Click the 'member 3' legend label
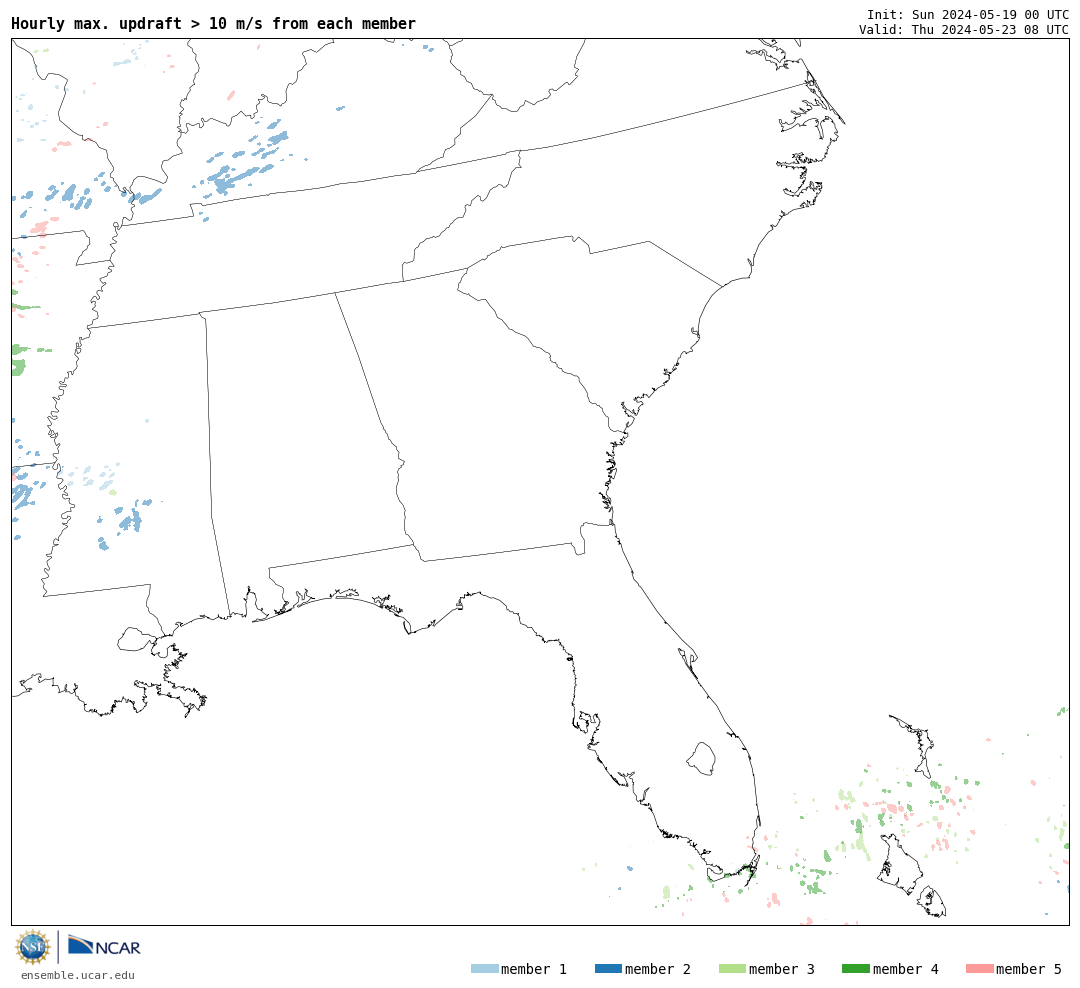The height and width of the screenshot is (988, 1080). pyautogui.click(x=782, y=969)
